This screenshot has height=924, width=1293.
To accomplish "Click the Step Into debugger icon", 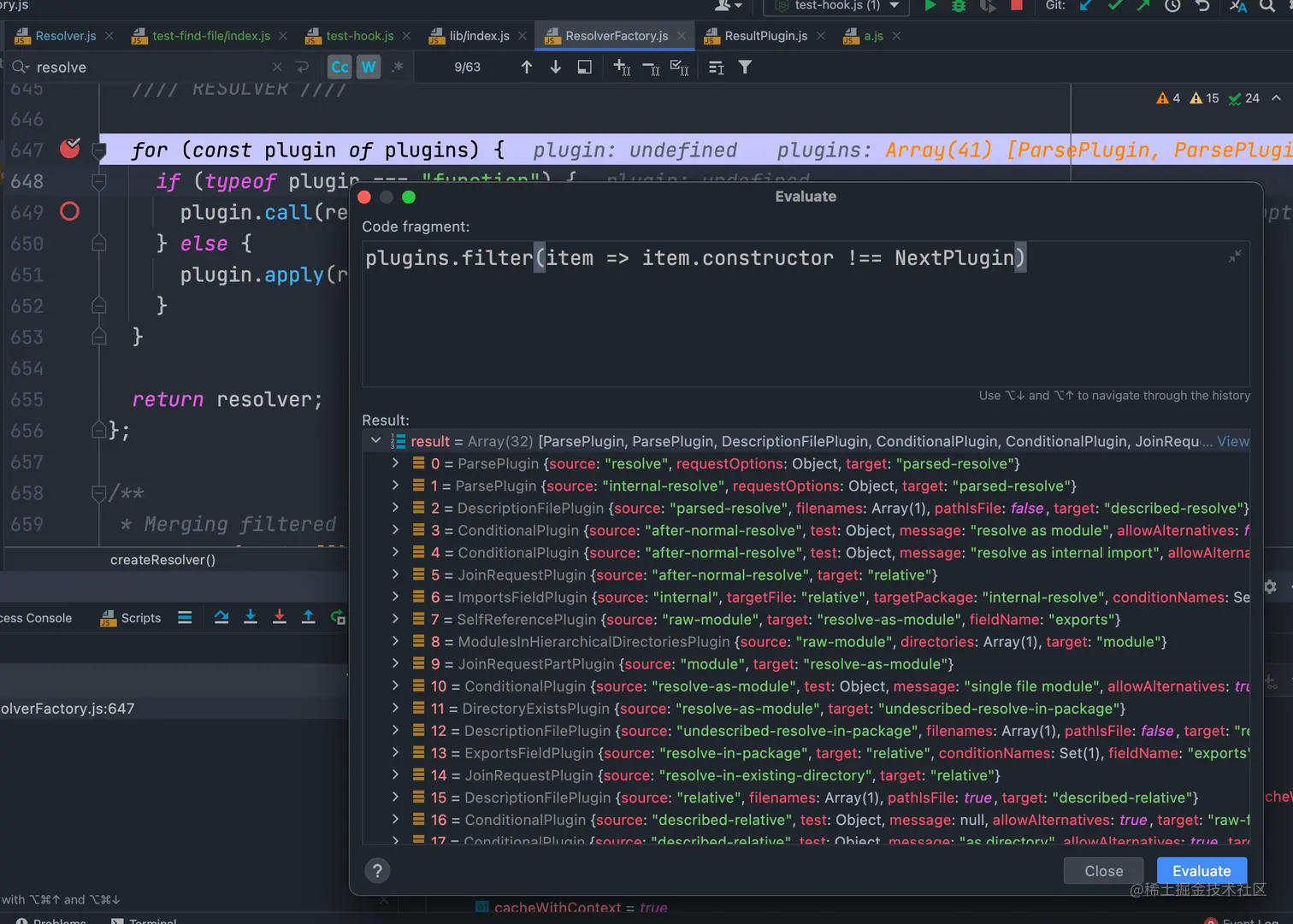I will pos(251,617).
